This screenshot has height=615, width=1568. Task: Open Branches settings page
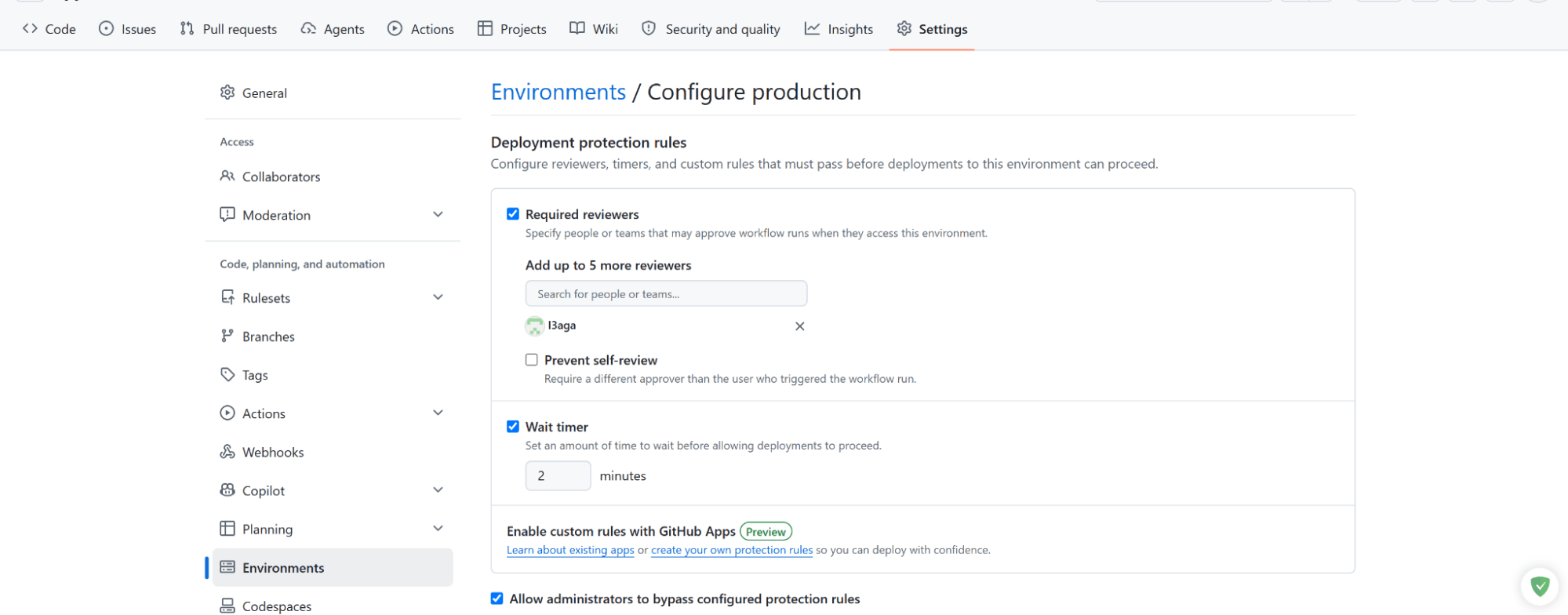333,337
